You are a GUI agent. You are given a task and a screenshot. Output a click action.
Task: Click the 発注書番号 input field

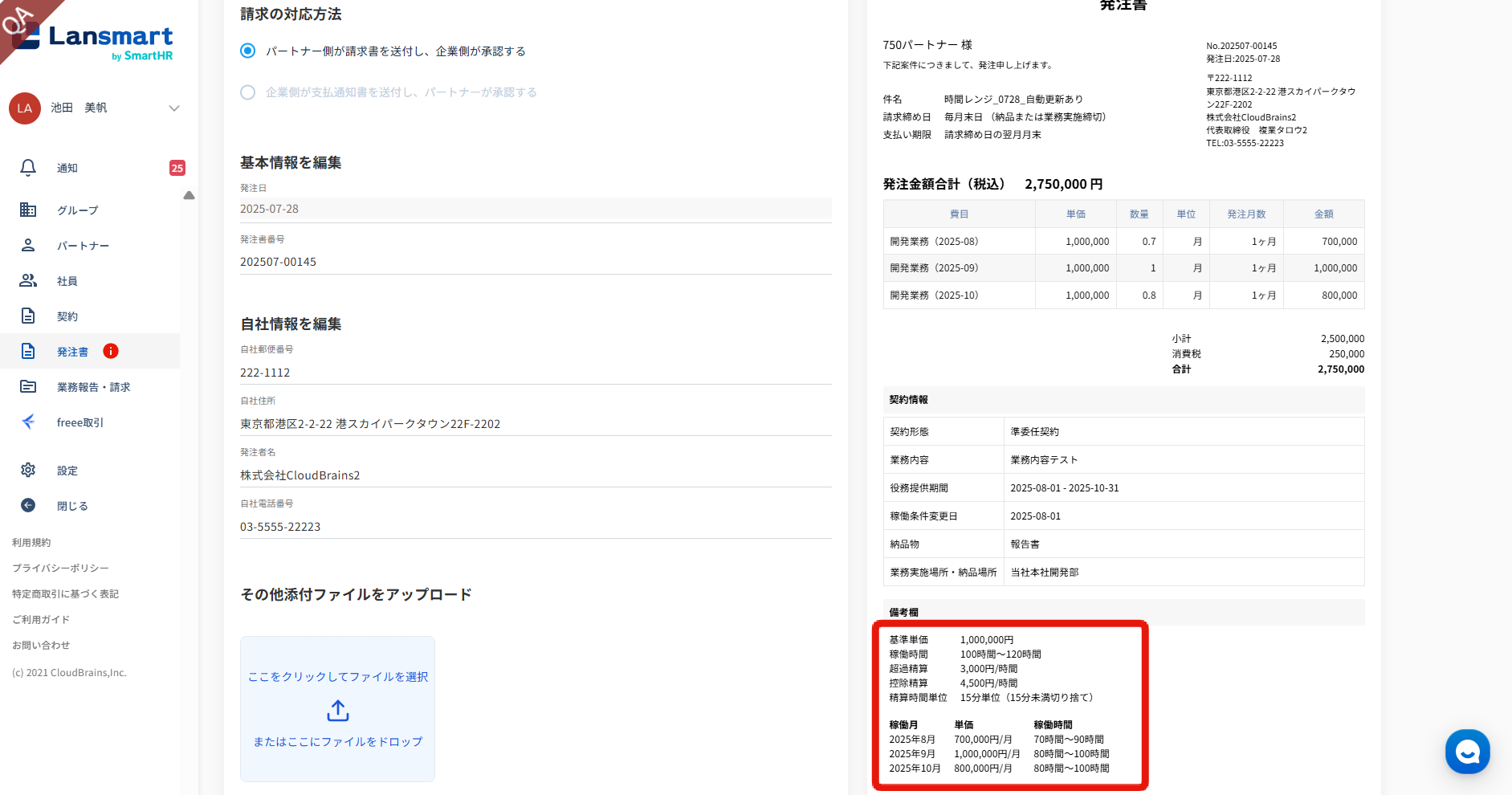click(536, 262)
